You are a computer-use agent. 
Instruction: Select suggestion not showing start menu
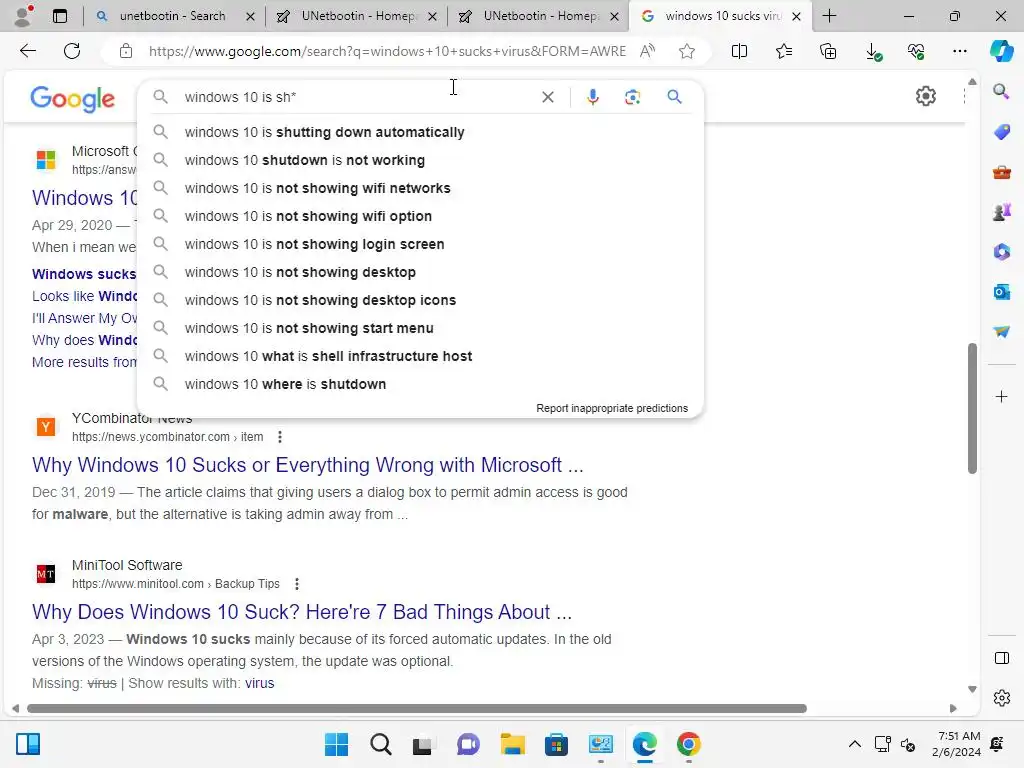click(421, 328)
